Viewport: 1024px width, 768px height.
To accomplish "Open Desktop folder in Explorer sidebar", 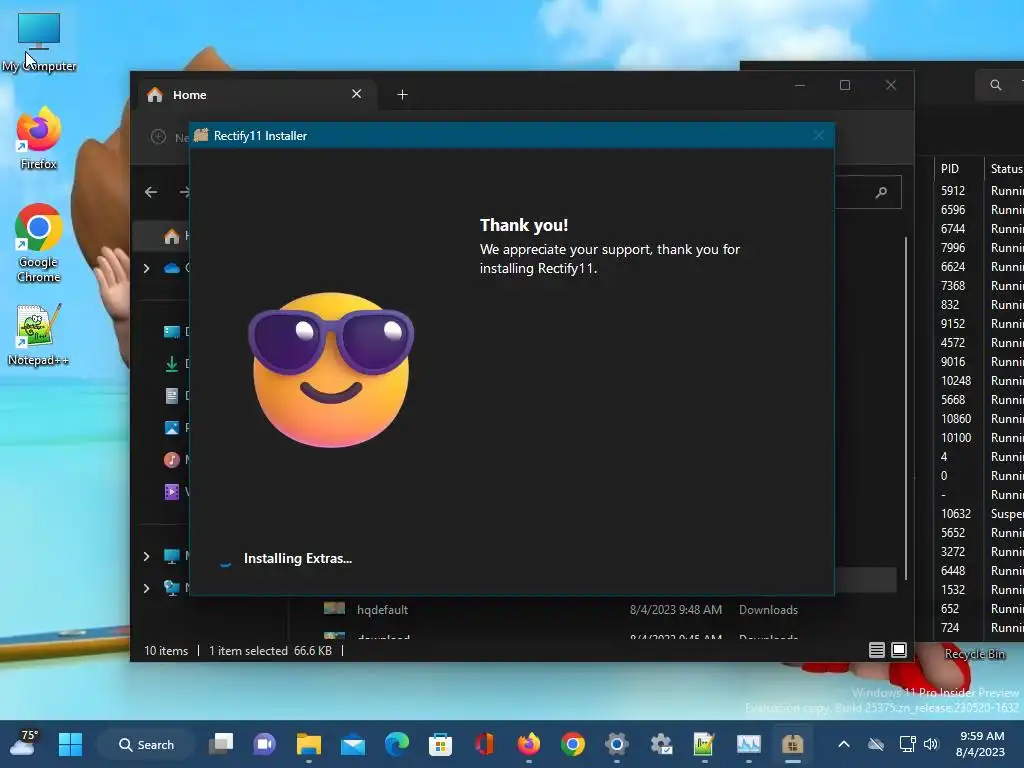I will (172, 332).
